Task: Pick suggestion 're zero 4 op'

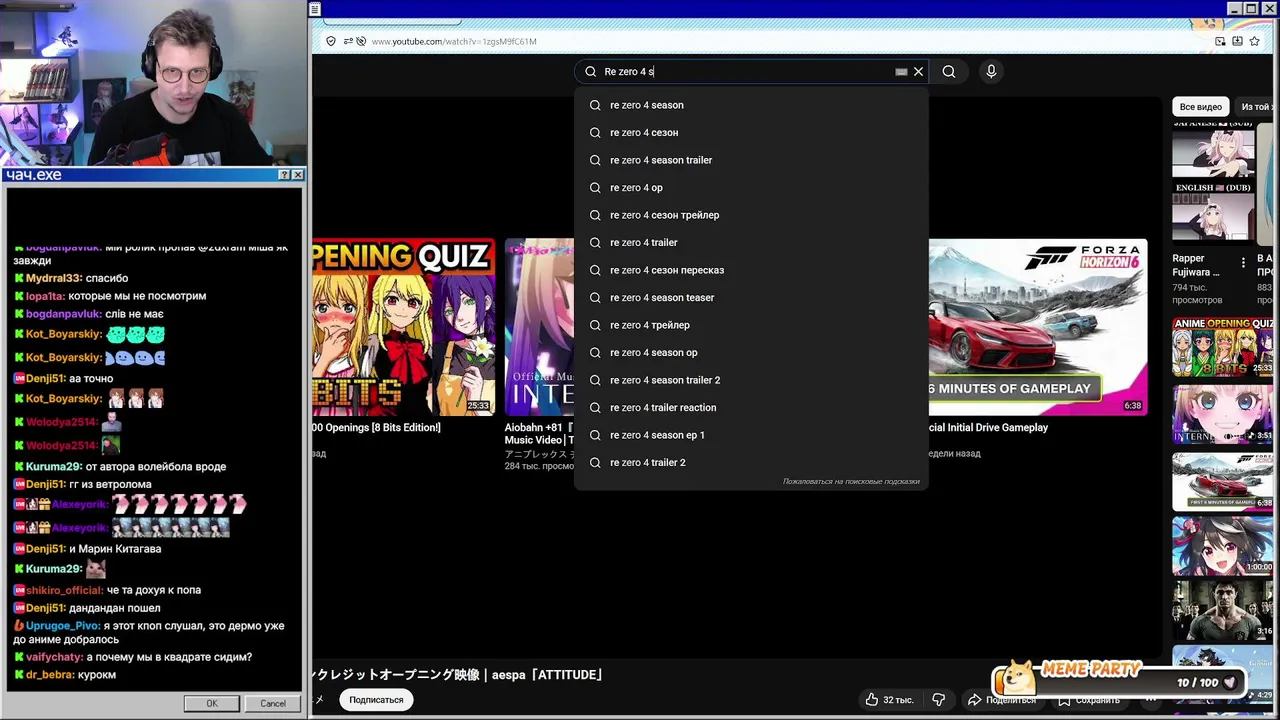Action: (x=751, y=187)
